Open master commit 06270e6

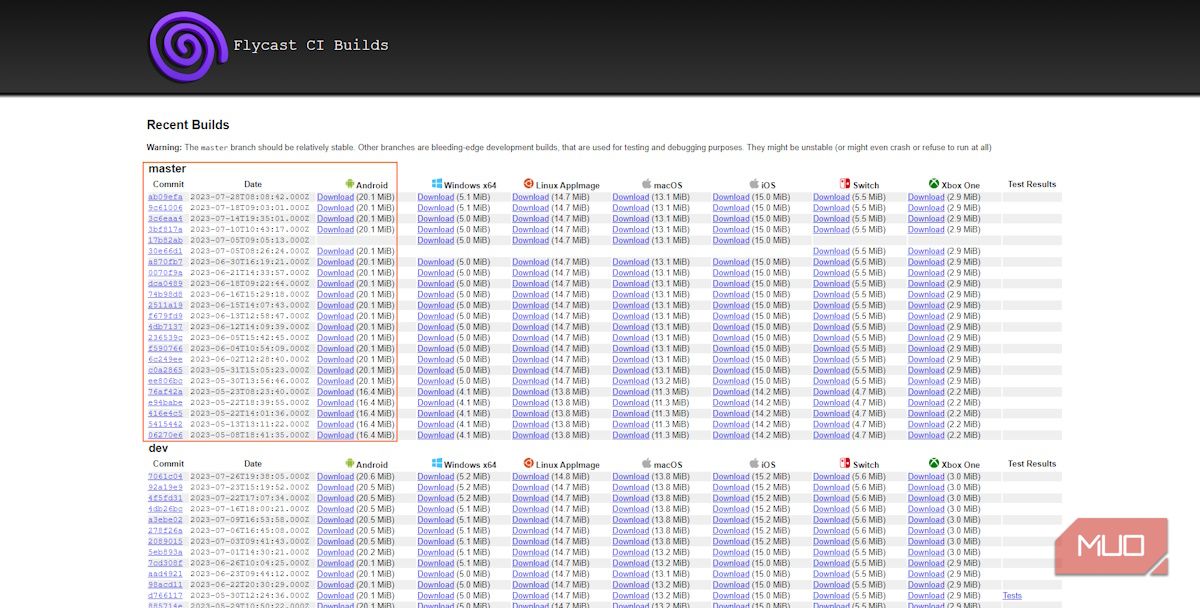point(165,435)
